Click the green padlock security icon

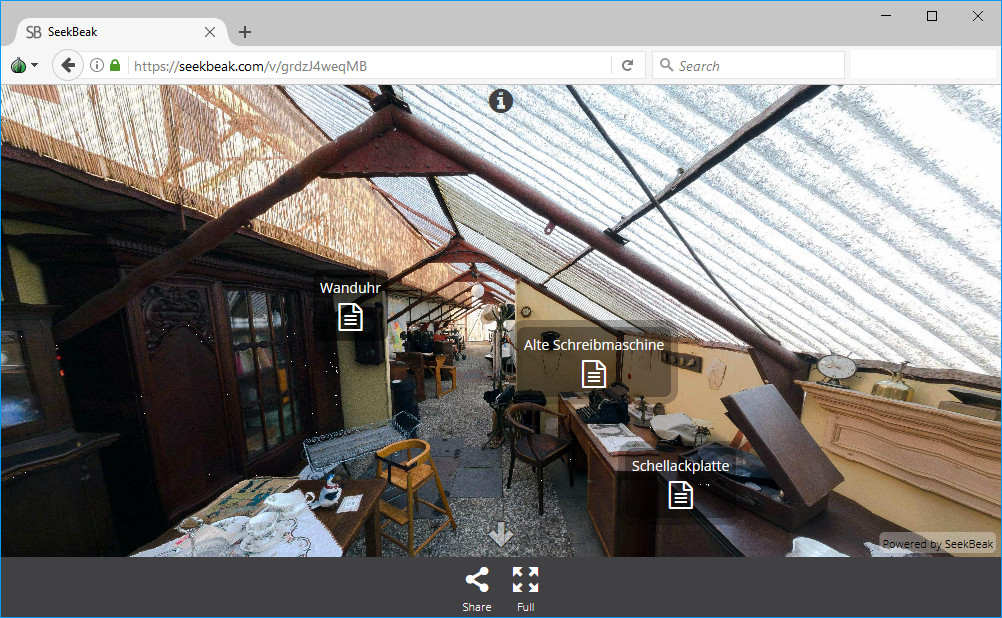pos(115,66)
